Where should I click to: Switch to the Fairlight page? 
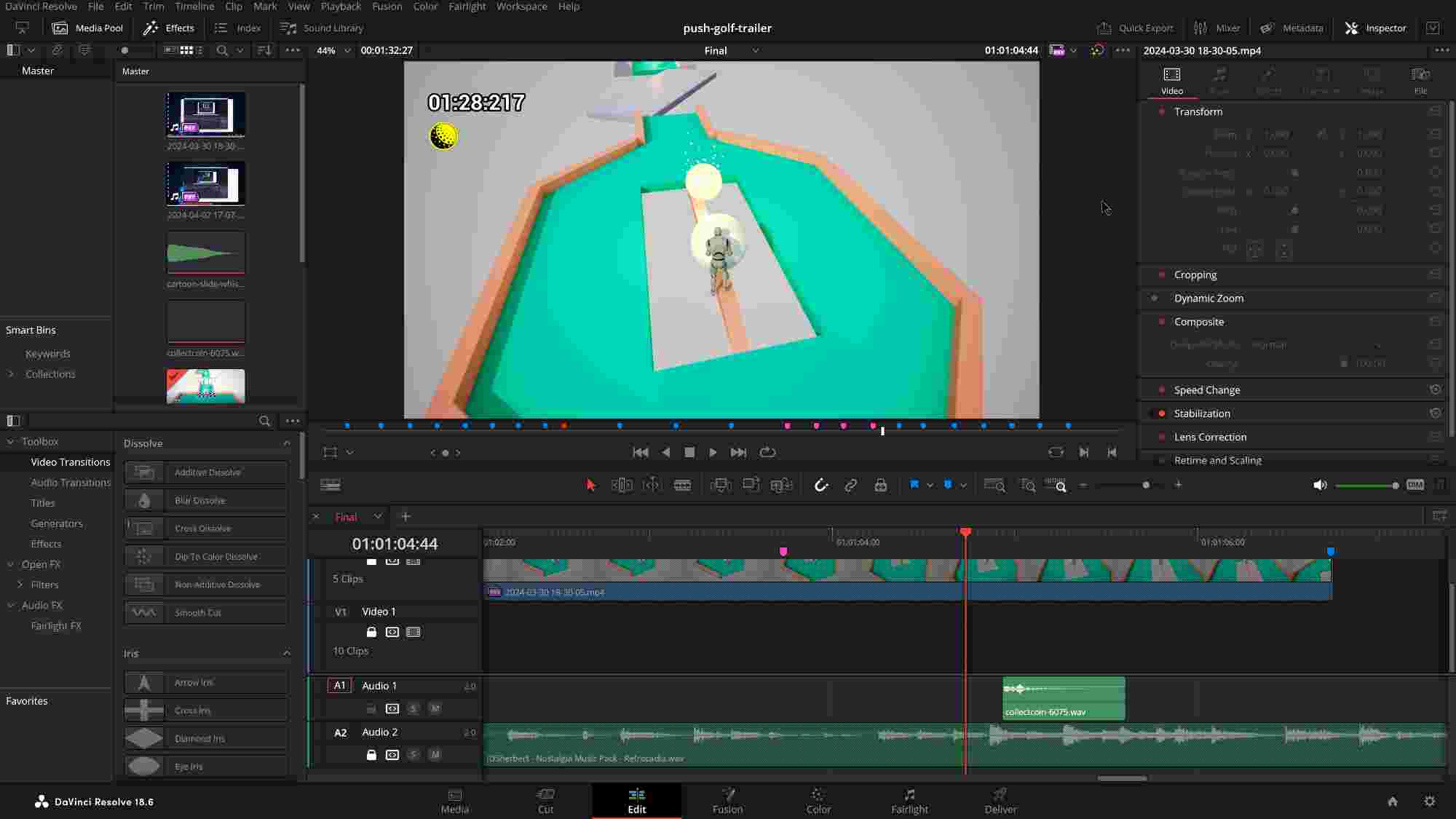click(x=909, y=801)
